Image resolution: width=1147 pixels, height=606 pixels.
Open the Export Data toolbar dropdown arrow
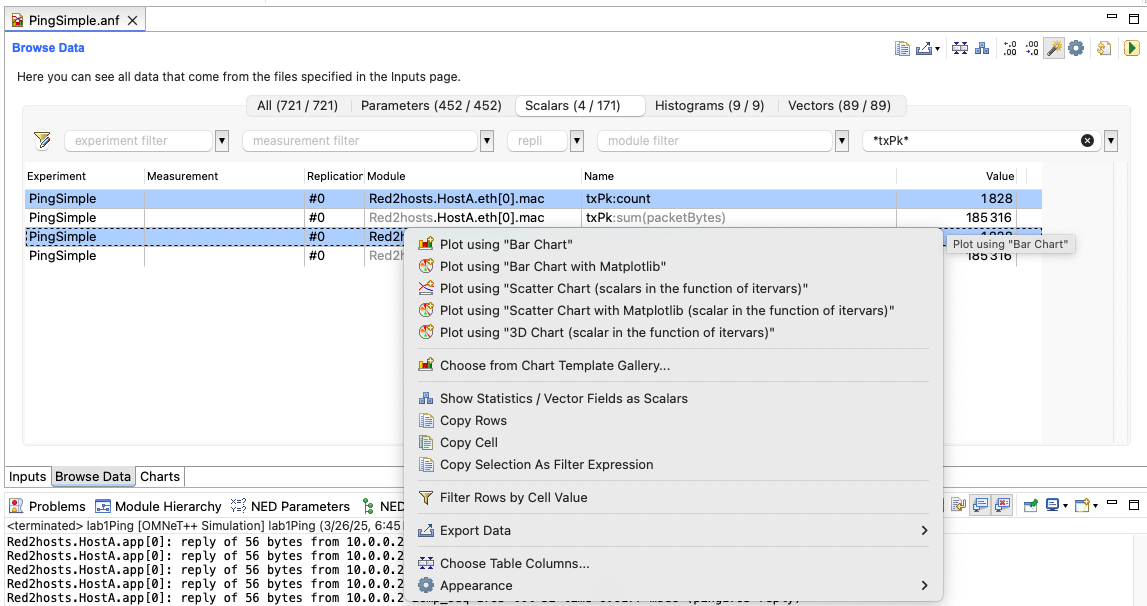937,49
